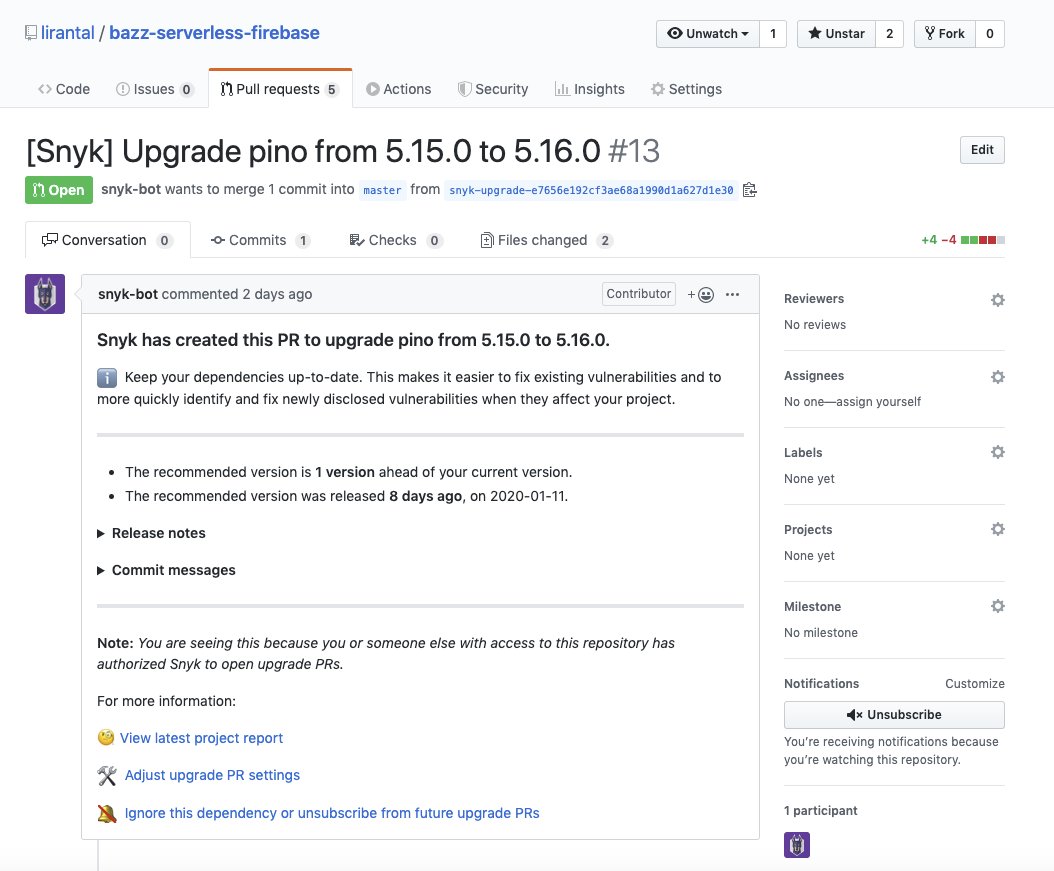Go to the Actions tab
The height and width of the screenshot is (871, 1054).
399,89
